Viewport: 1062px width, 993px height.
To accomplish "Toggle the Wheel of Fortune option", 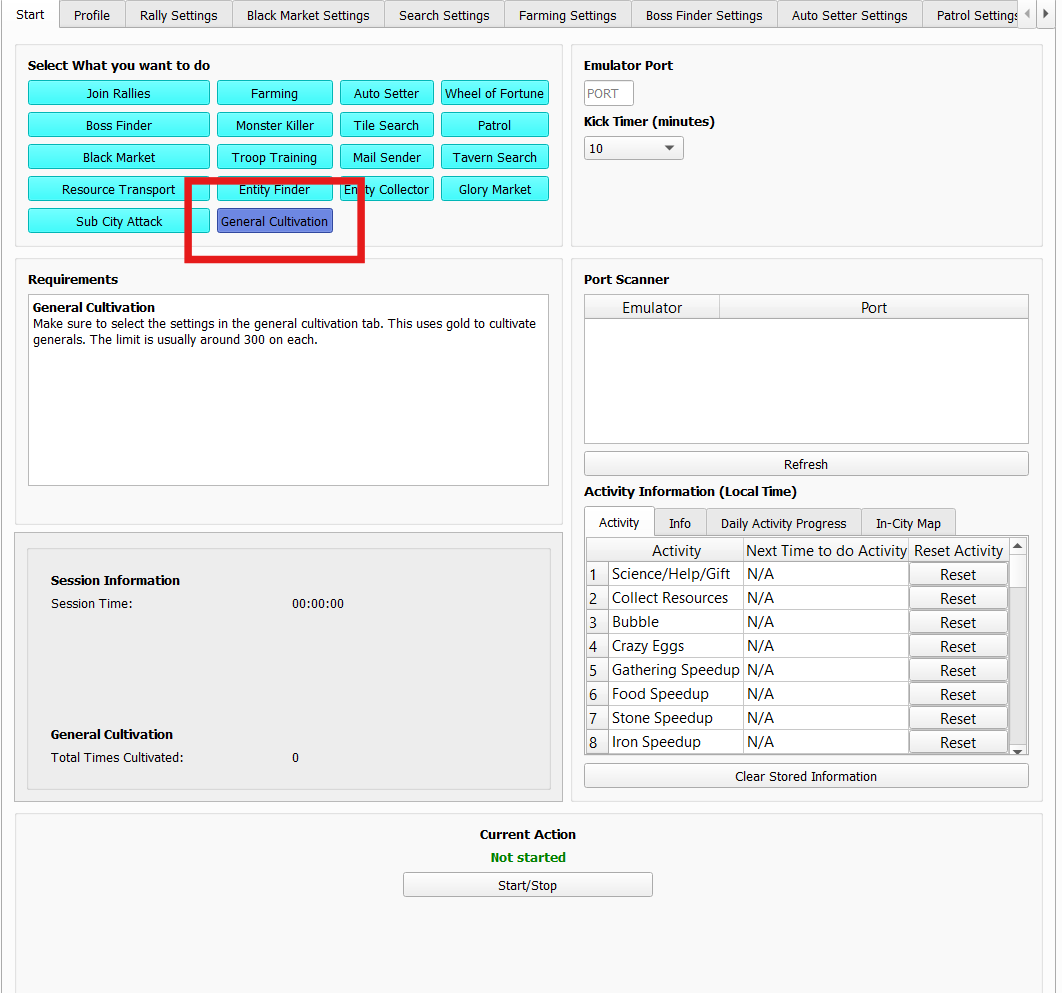I will 494,93.
